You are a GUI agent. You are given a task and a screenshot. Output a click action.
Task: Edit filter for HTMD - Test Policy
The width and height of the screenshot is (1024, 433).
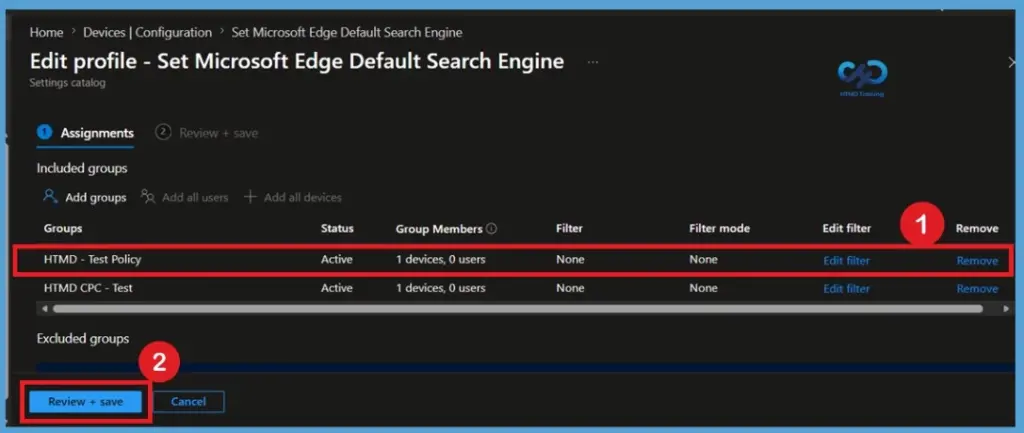pyautogui.click(x=846, y=261)
